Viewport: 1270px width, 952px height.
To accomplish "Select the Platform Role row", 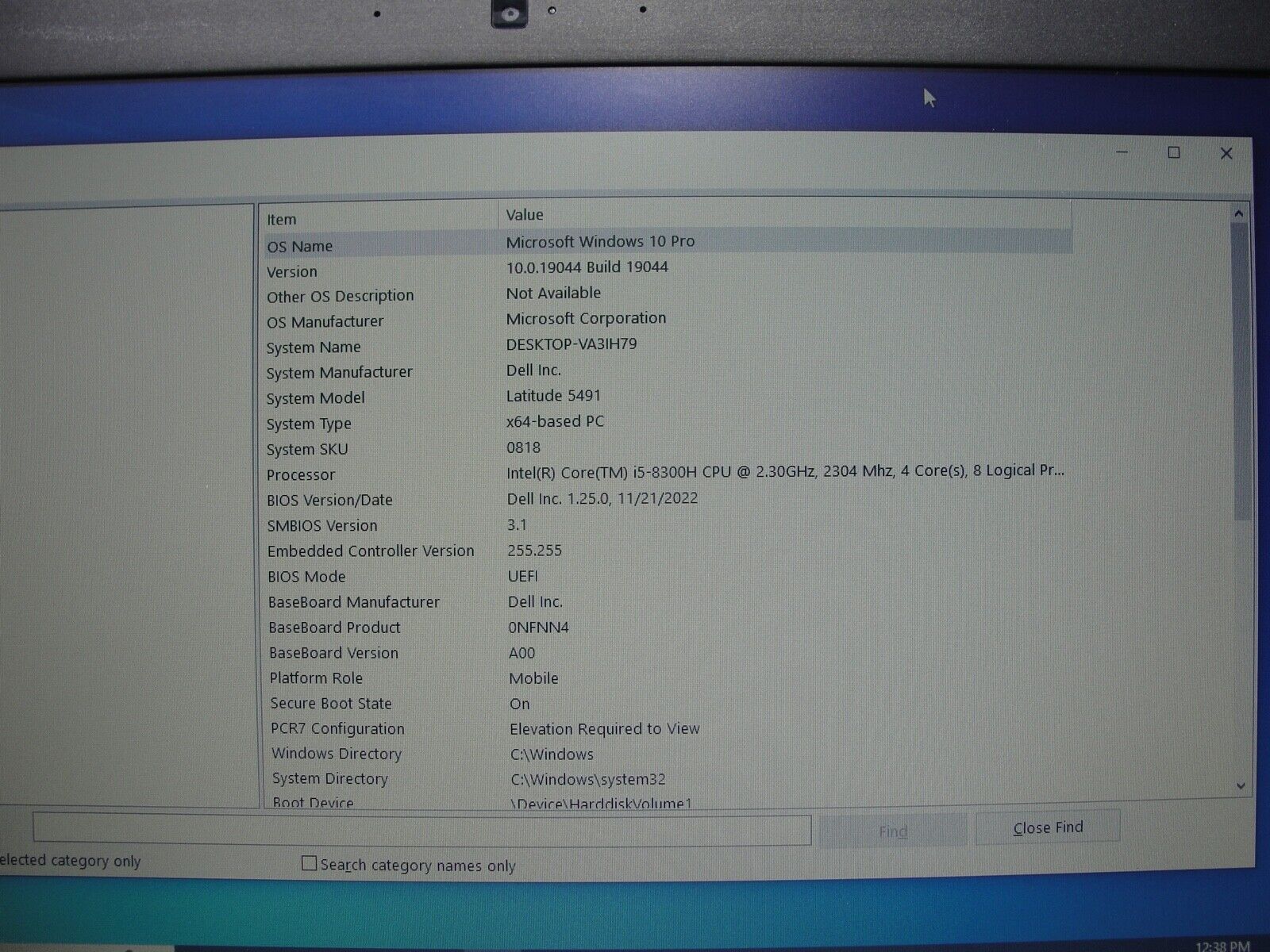I will 668,678.
